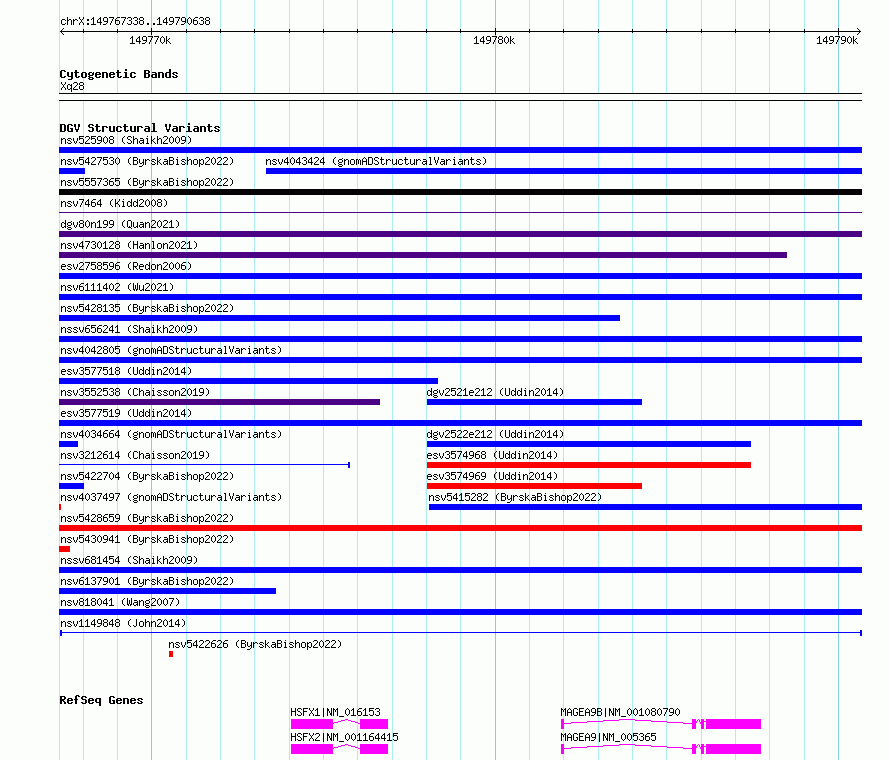Click the red nsv5428659 variant bar
This screenshot has width=890, height=760.
point(460,528)
